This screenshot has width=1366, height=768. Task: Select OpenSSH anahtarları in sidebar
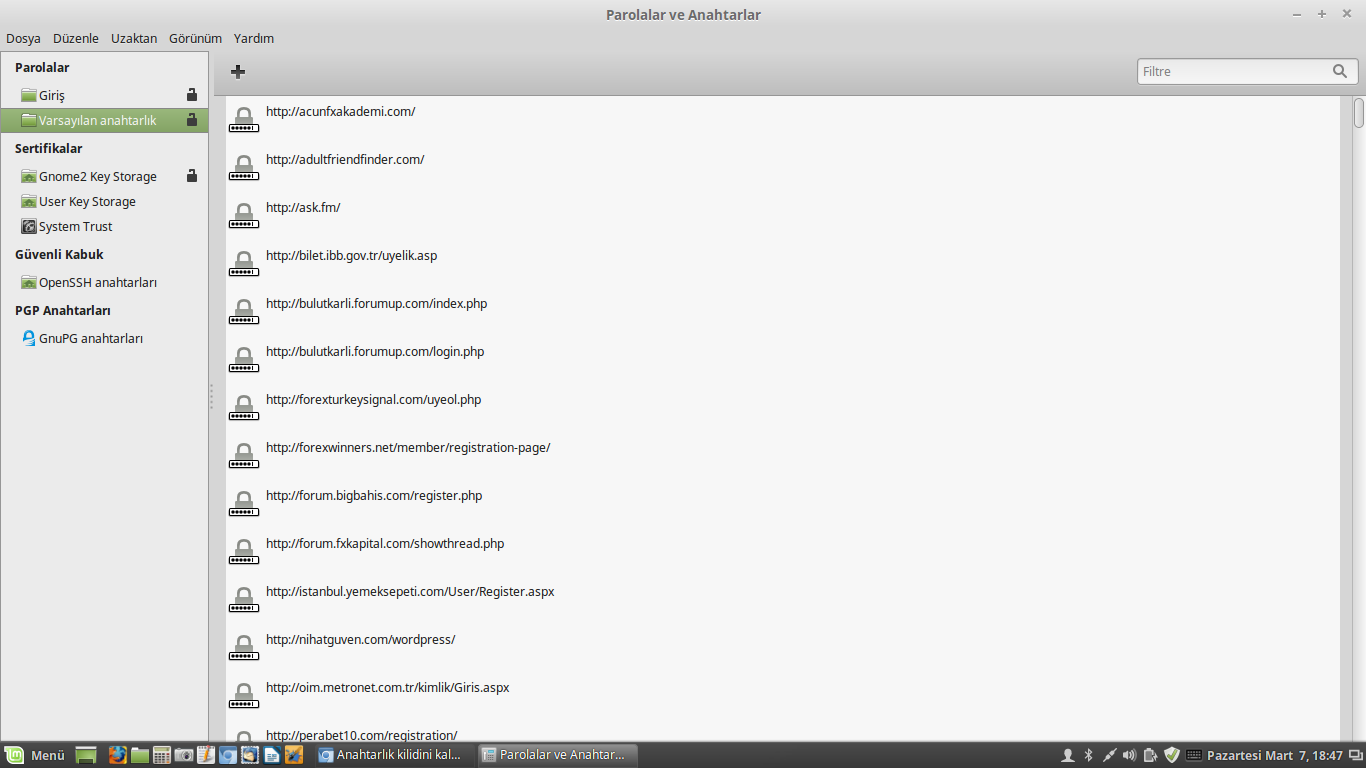[104, 282]
